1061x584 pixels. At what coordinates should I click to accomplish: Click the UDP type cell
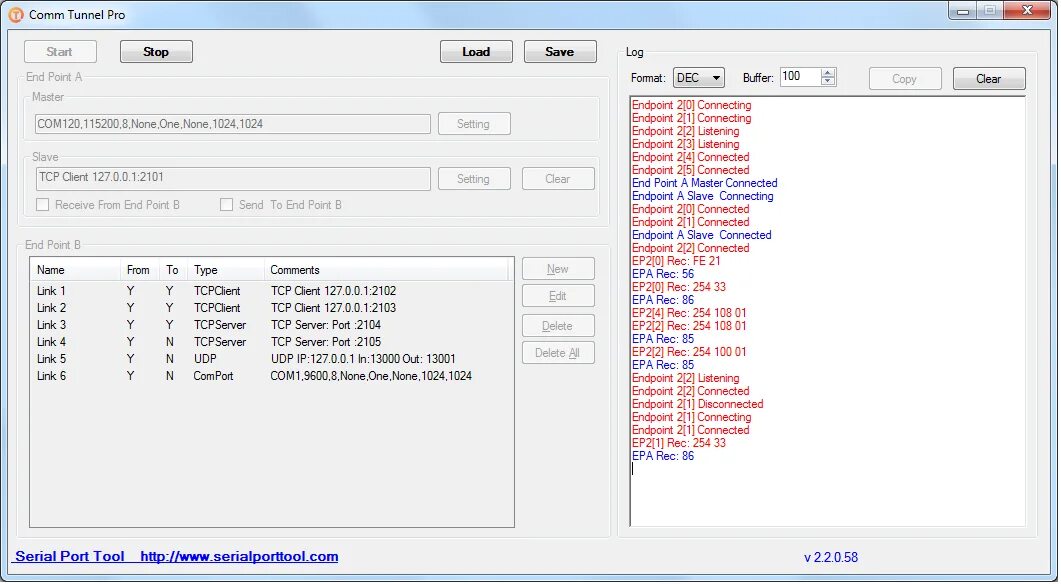tap(205, 359)
